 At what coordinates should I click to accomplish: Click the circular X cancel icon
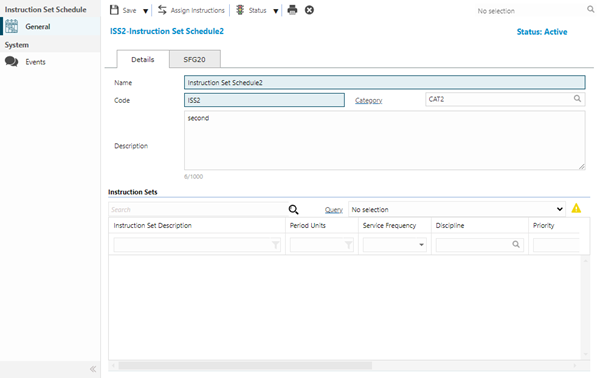click(310, 10)
